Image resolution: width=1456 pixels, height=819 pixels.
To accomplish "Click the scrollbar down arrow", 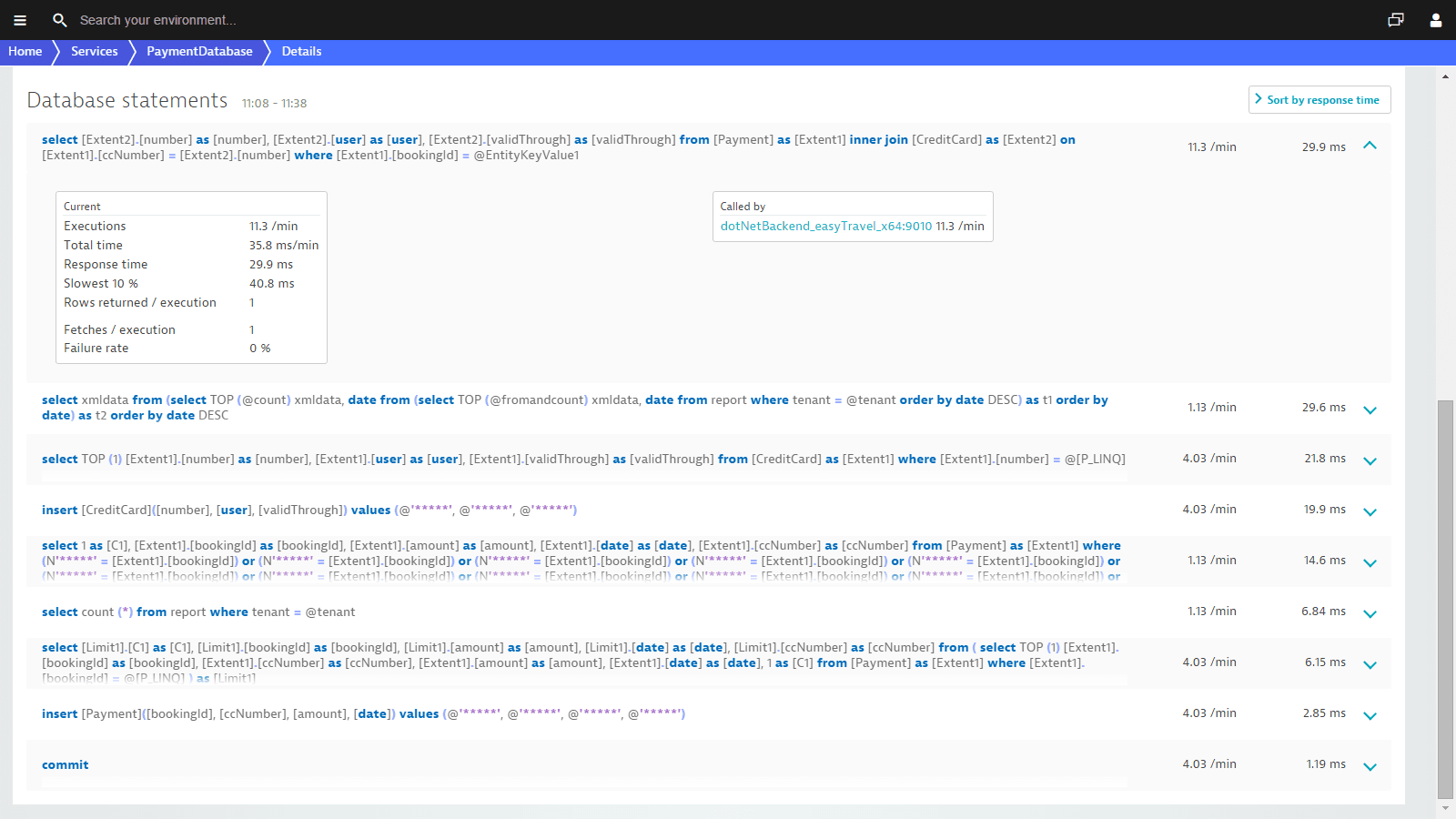I will (1445, 808).
